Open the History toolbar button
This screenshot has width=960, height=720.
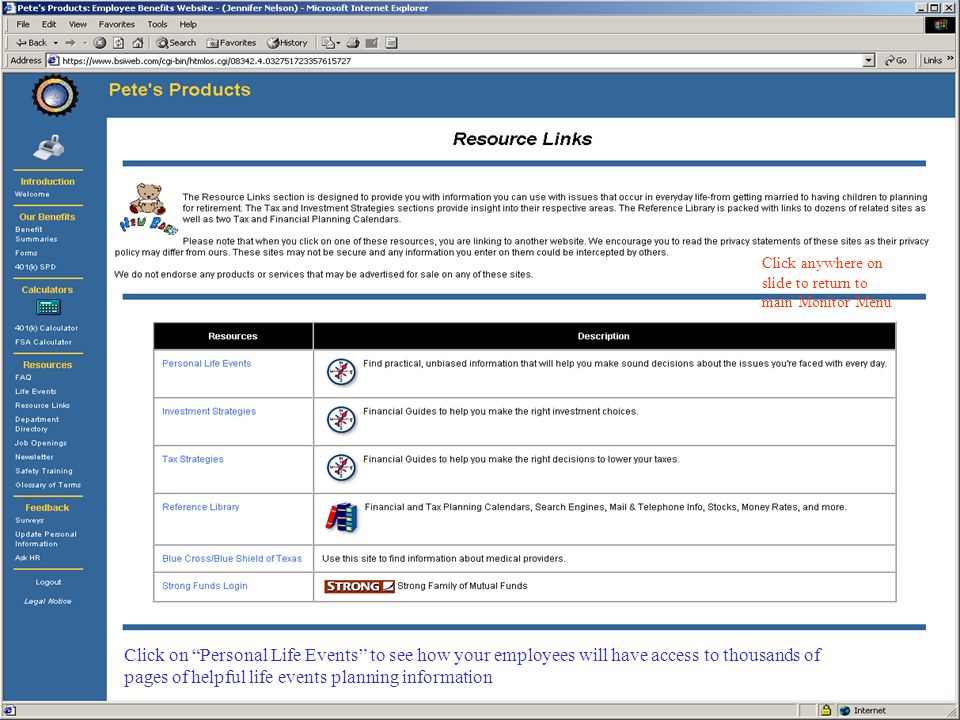pos(288,43)
